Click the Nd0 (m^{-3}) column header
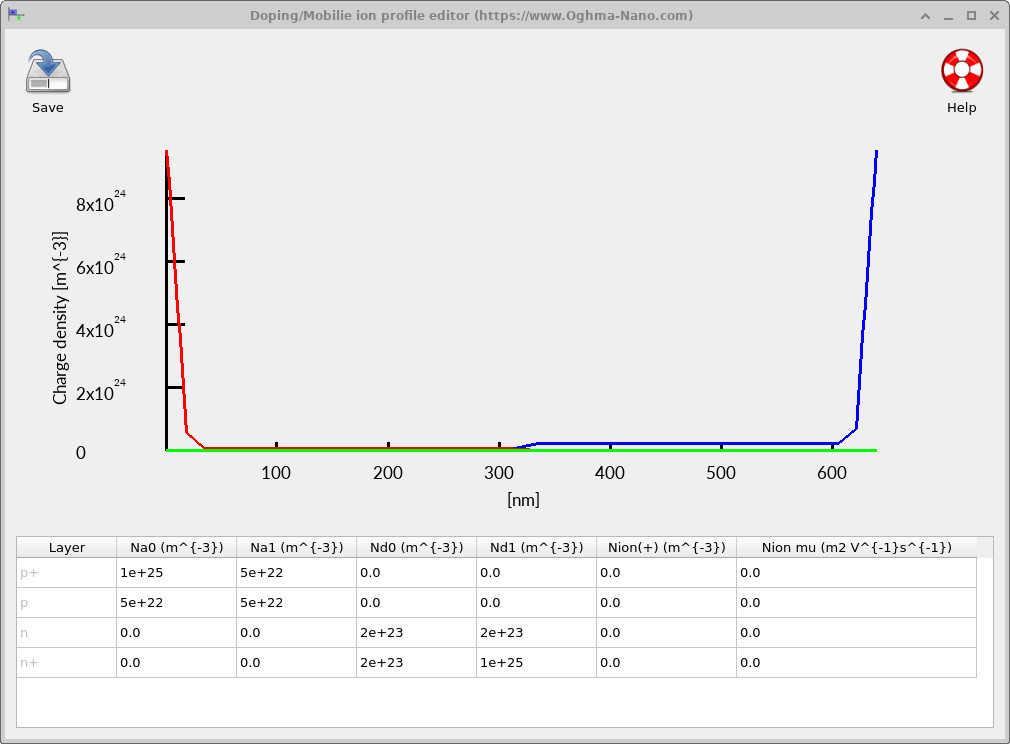This screenshot has height=744, width=1010. click(416, 547)
